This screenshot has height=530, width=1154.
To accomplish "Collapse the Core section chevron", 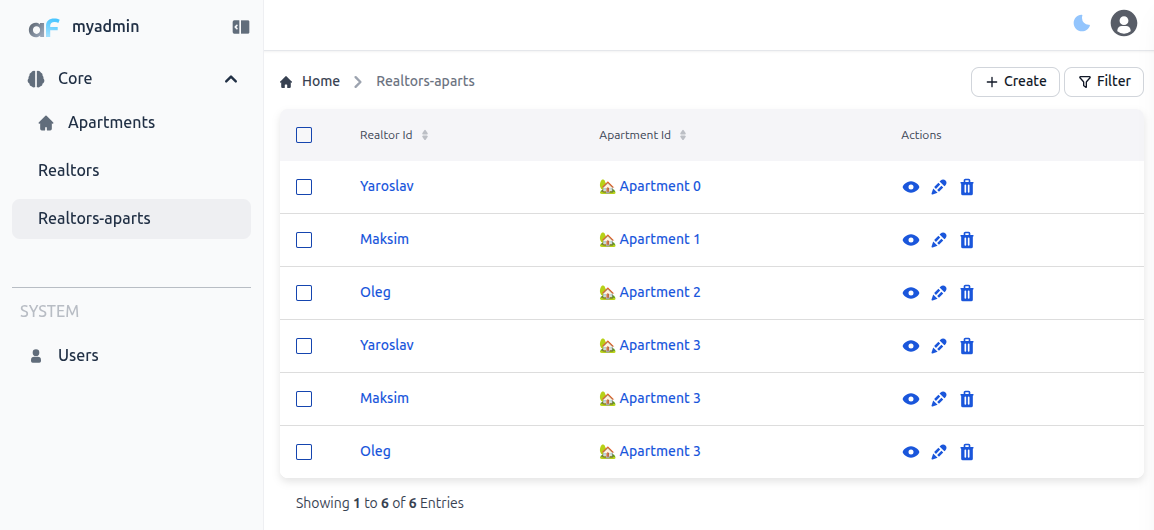I will click(x=231, y=79).
